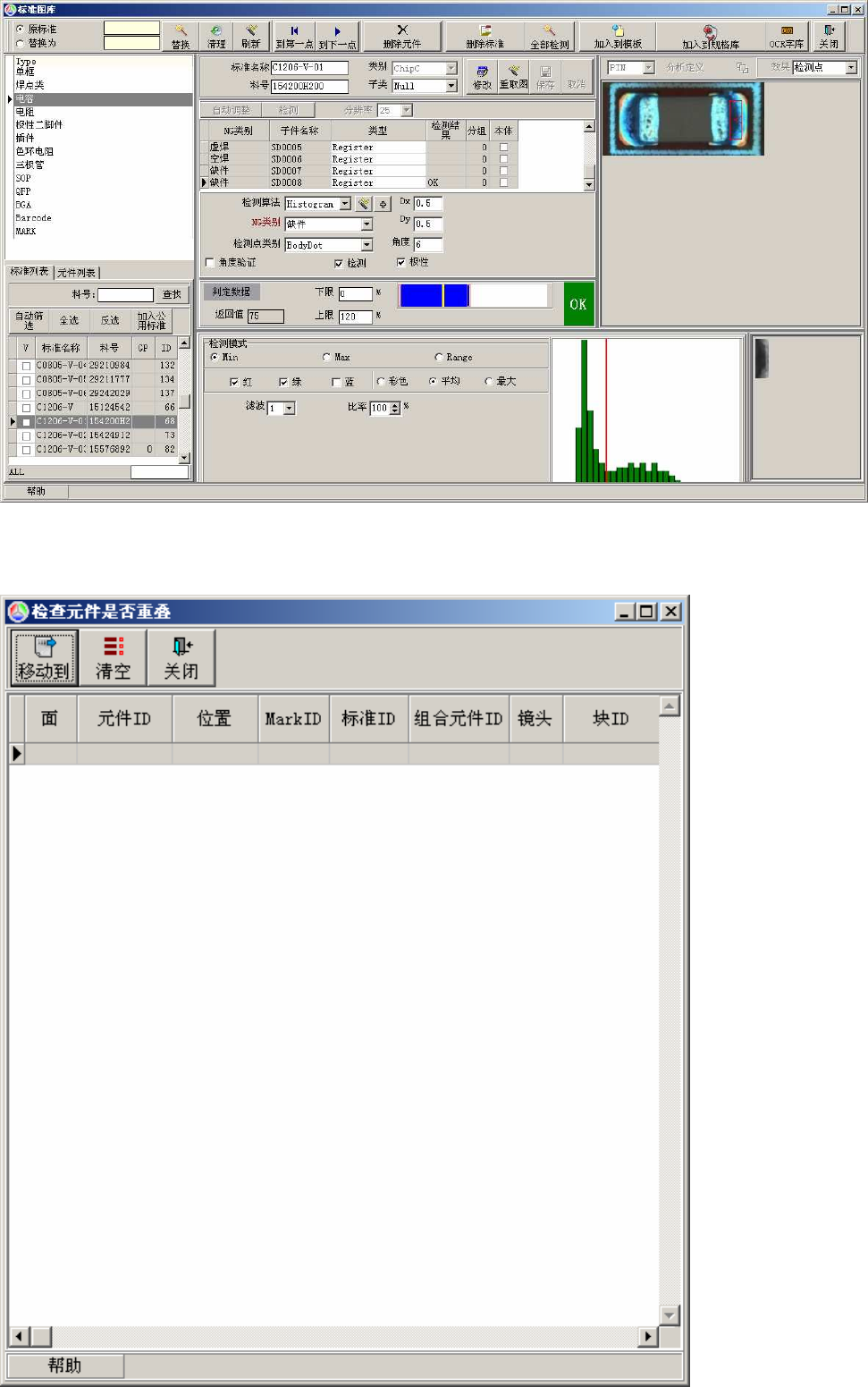
Task: Click the crosshair icon beside Histogram wand
Action: pyautogui.click(x=382, y=204)
